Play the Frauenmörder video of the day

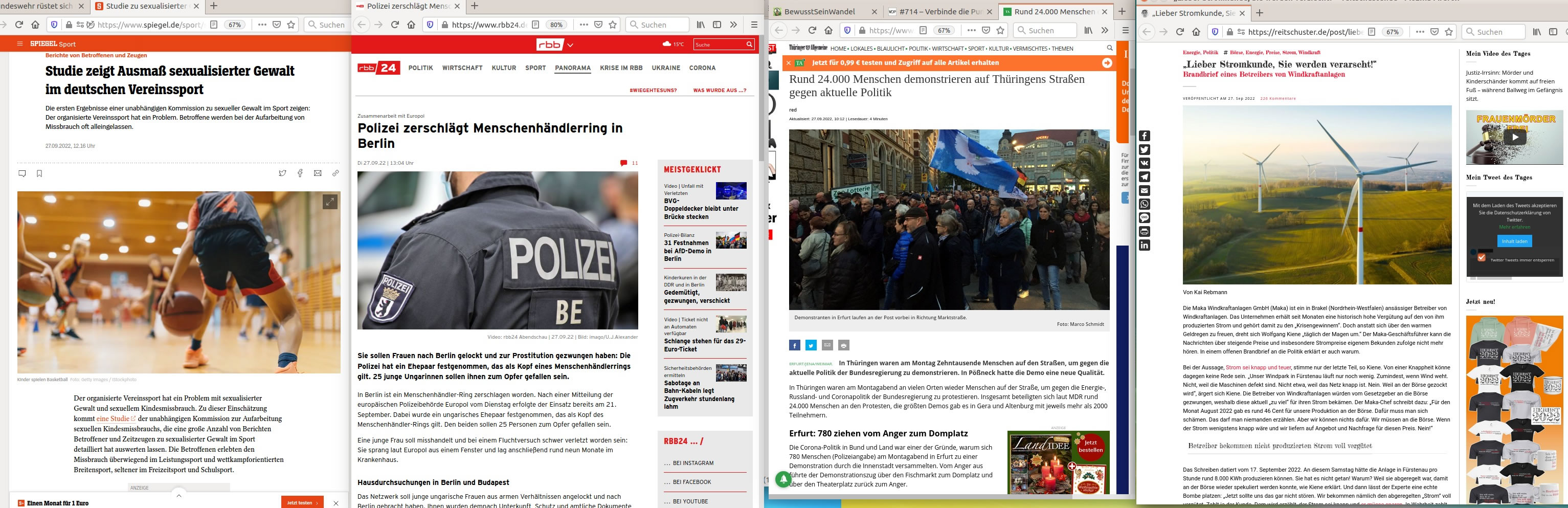tap(1514, 138)
